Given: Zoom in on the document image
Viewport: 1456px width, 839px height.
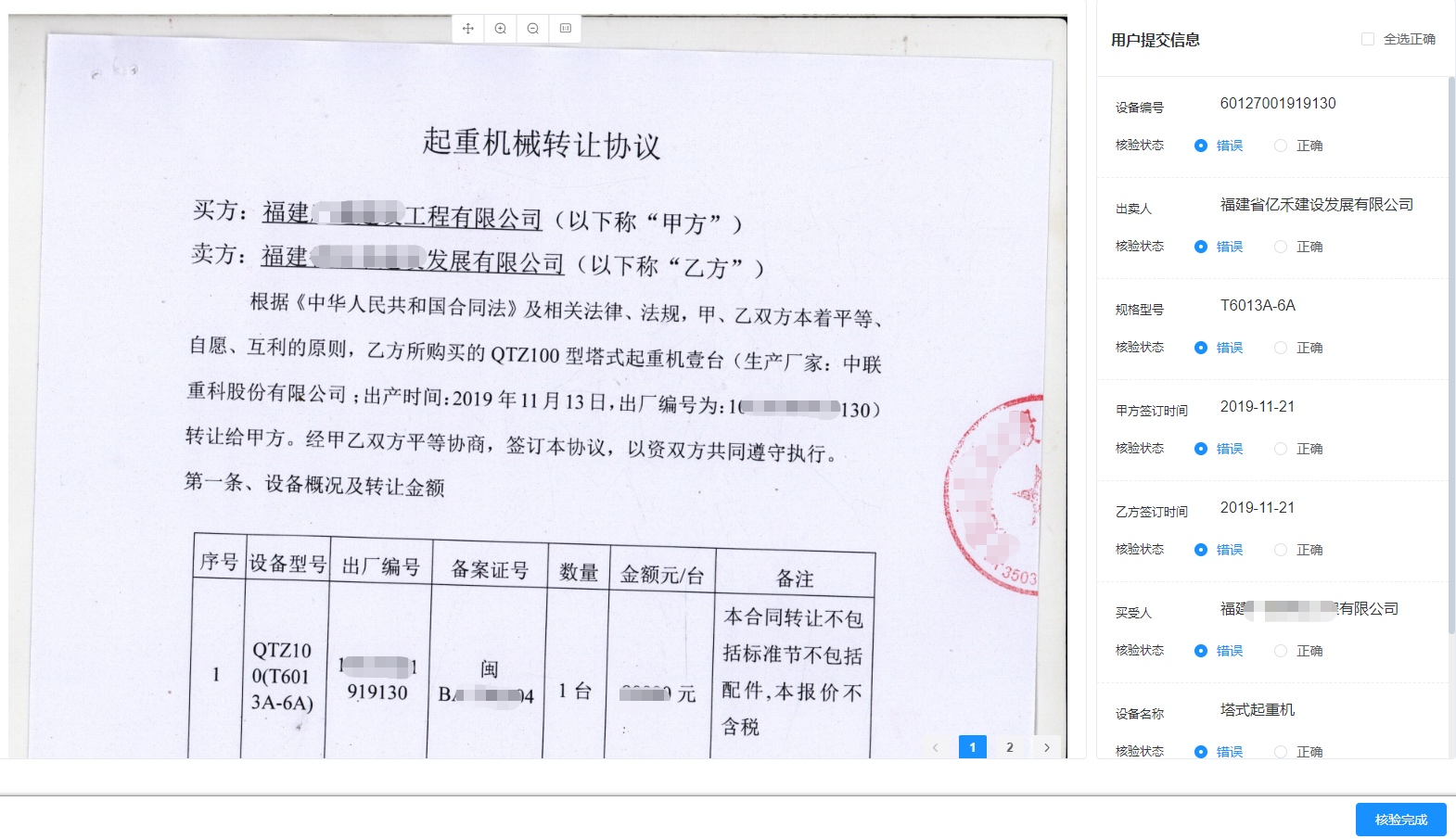Looking at the screenshot, I should (501, 29).
